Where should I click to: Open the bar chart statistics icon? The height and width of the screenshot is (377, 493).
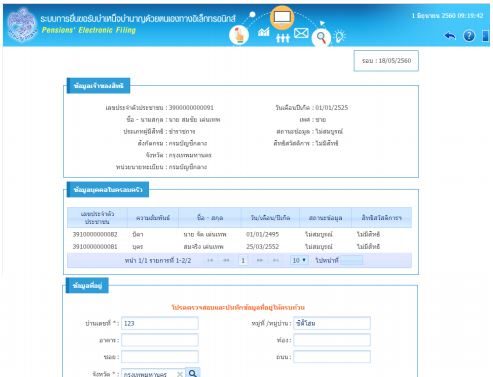click(264, 32)
